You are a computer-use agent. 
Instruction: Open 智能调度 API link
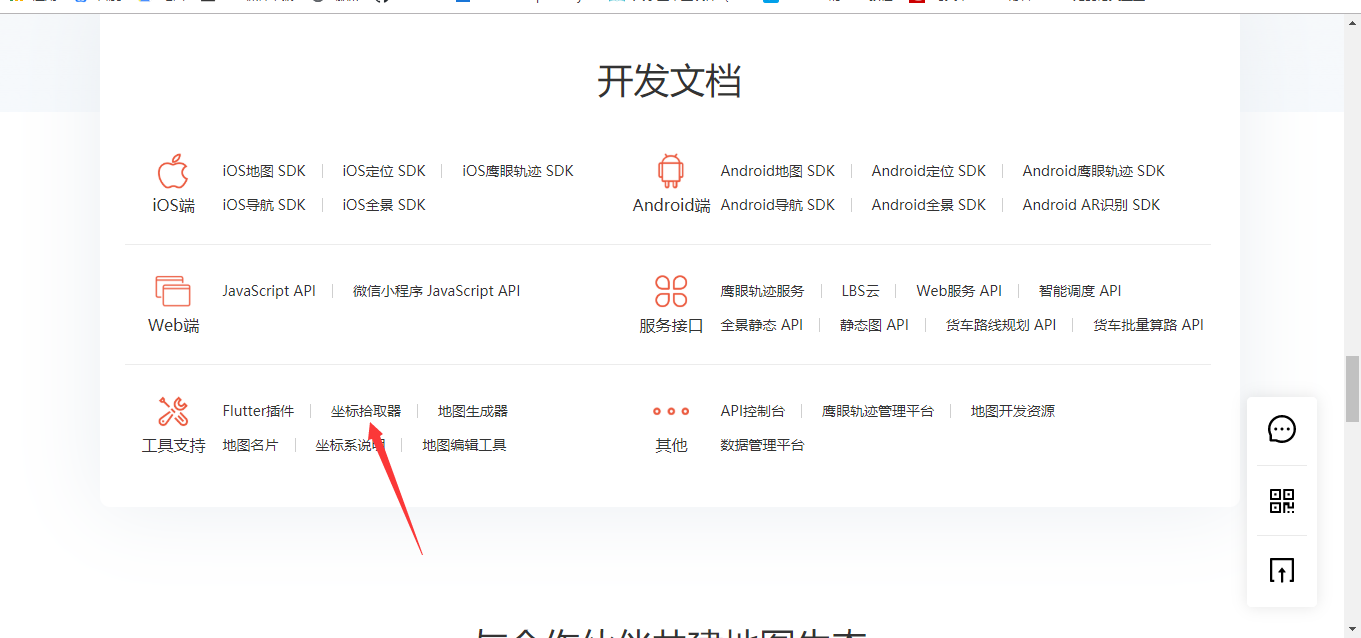[x=1080, y=291]
